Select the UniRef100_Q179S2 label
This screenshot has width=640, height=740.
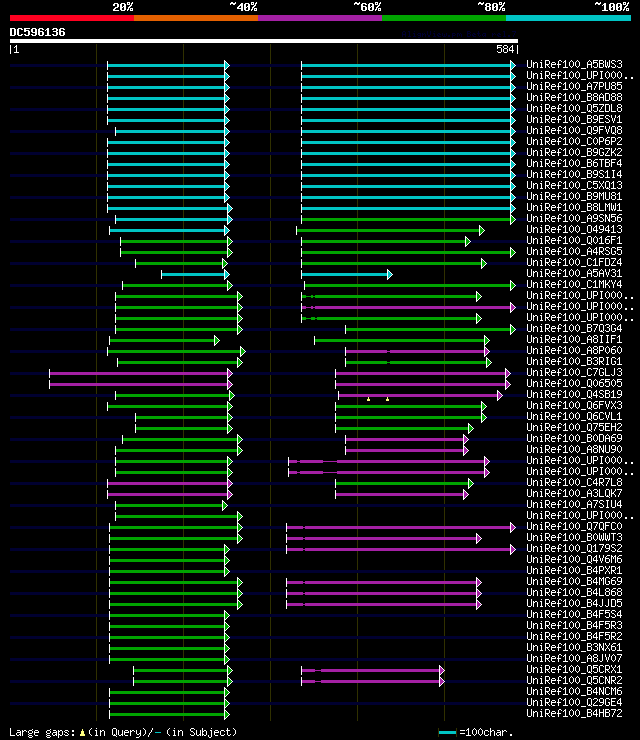[574, 549]
